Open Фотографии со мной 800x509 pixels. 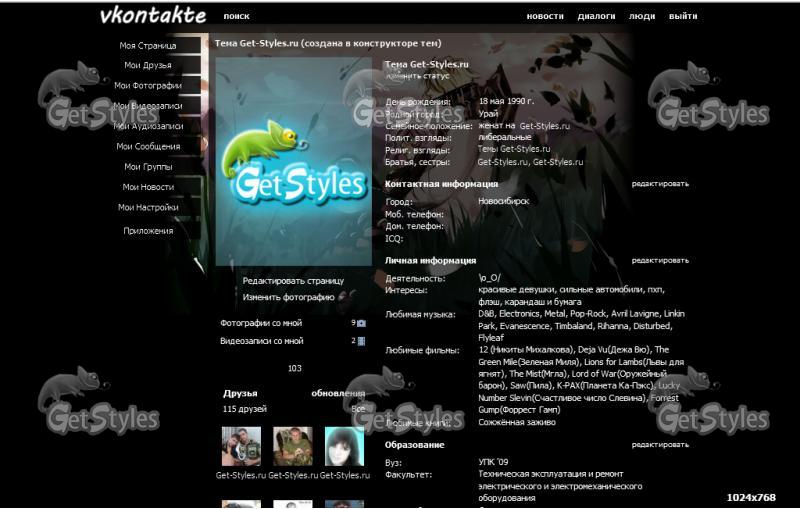[261, 323]
